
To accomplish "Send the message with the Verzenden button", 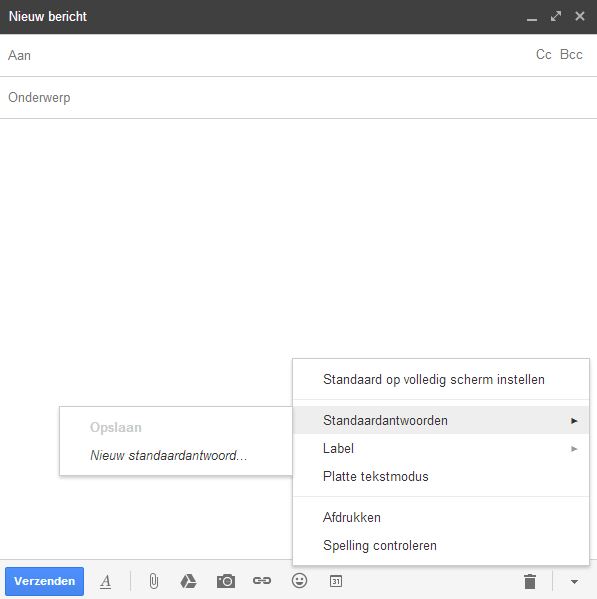I will pos(44,581).
